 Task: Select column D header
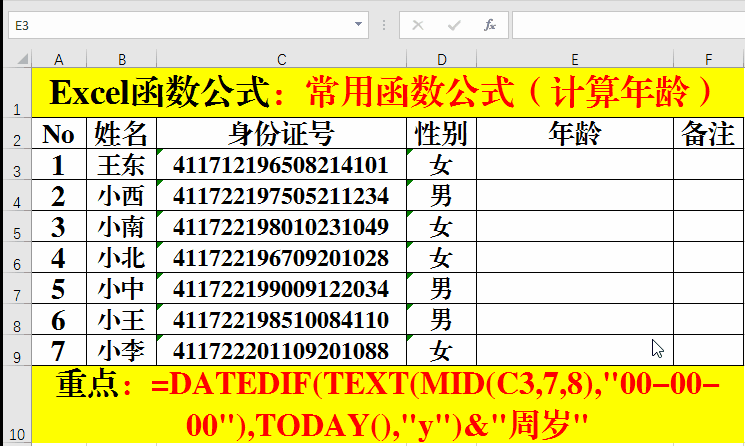441,59
